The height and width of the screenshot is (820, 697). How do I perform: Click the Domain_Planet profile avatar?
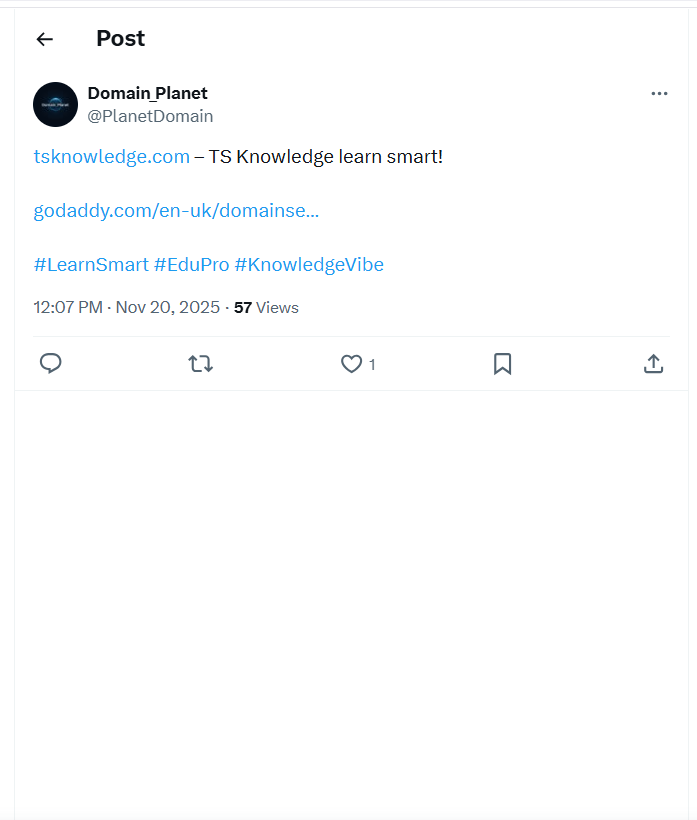tap(55, 104)
